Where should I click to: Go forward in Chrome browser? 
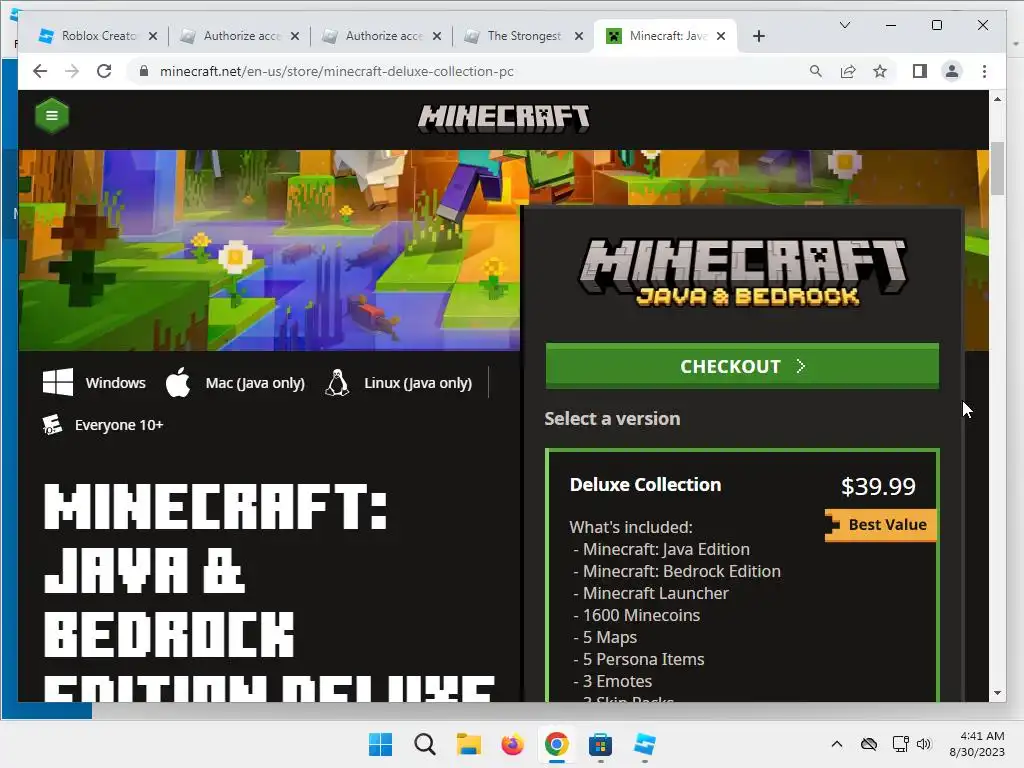[72, 71]
